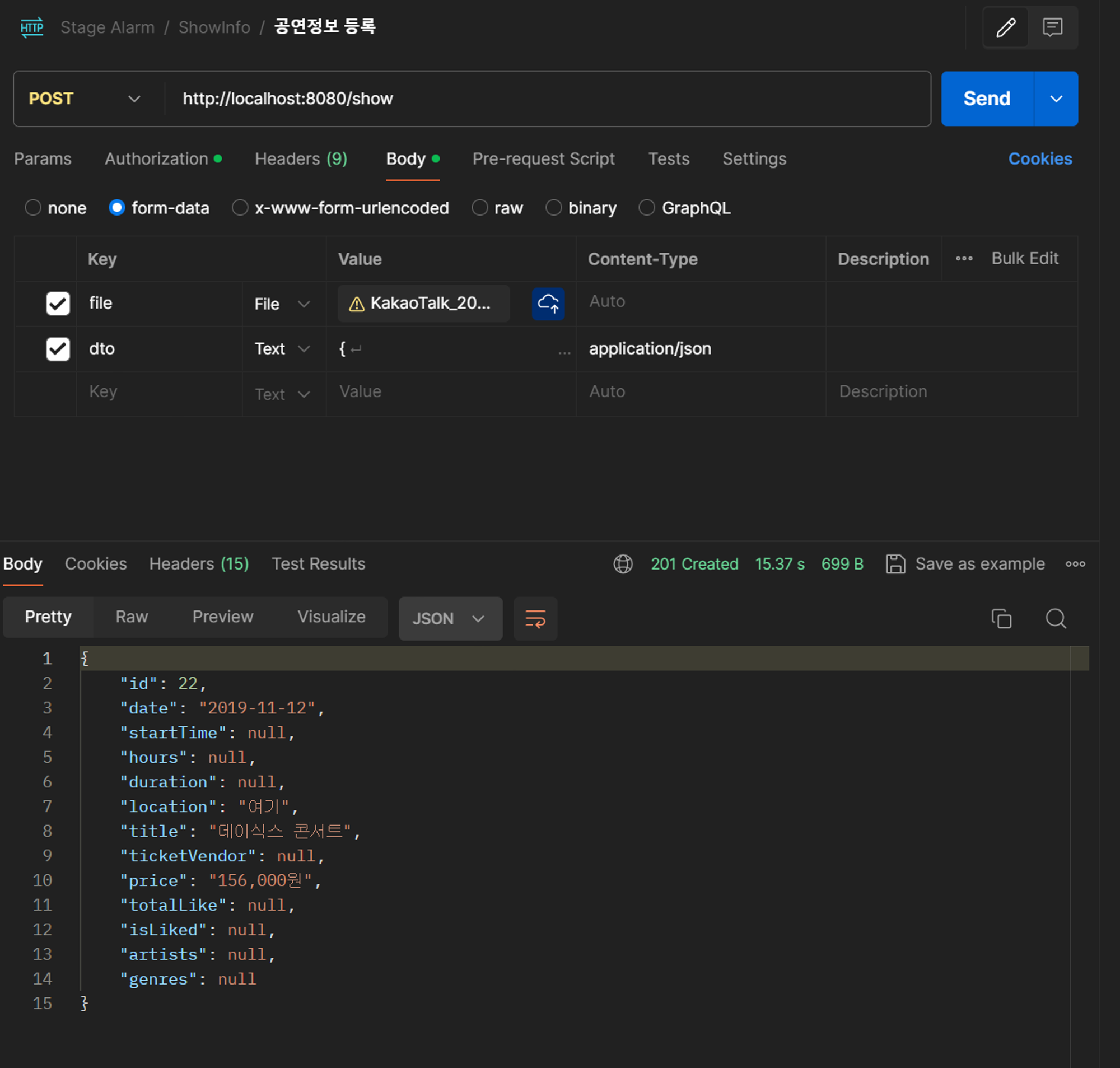Click the request URL field
Image resolution: width=1120 pixels, height=1068 pixels.
tap(547, 99)
